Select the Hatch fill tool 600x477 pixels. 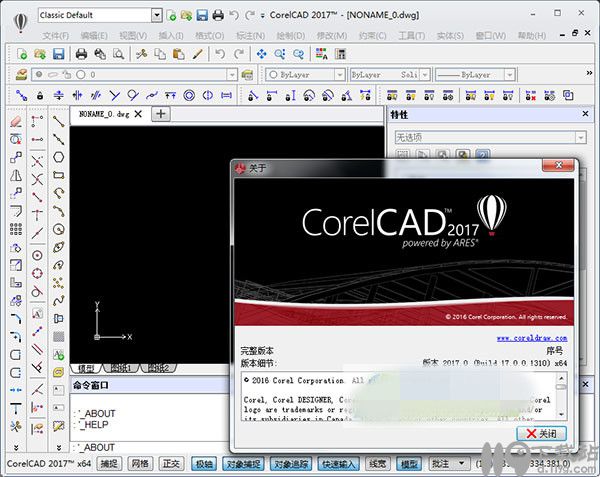(x=58, y=337)
